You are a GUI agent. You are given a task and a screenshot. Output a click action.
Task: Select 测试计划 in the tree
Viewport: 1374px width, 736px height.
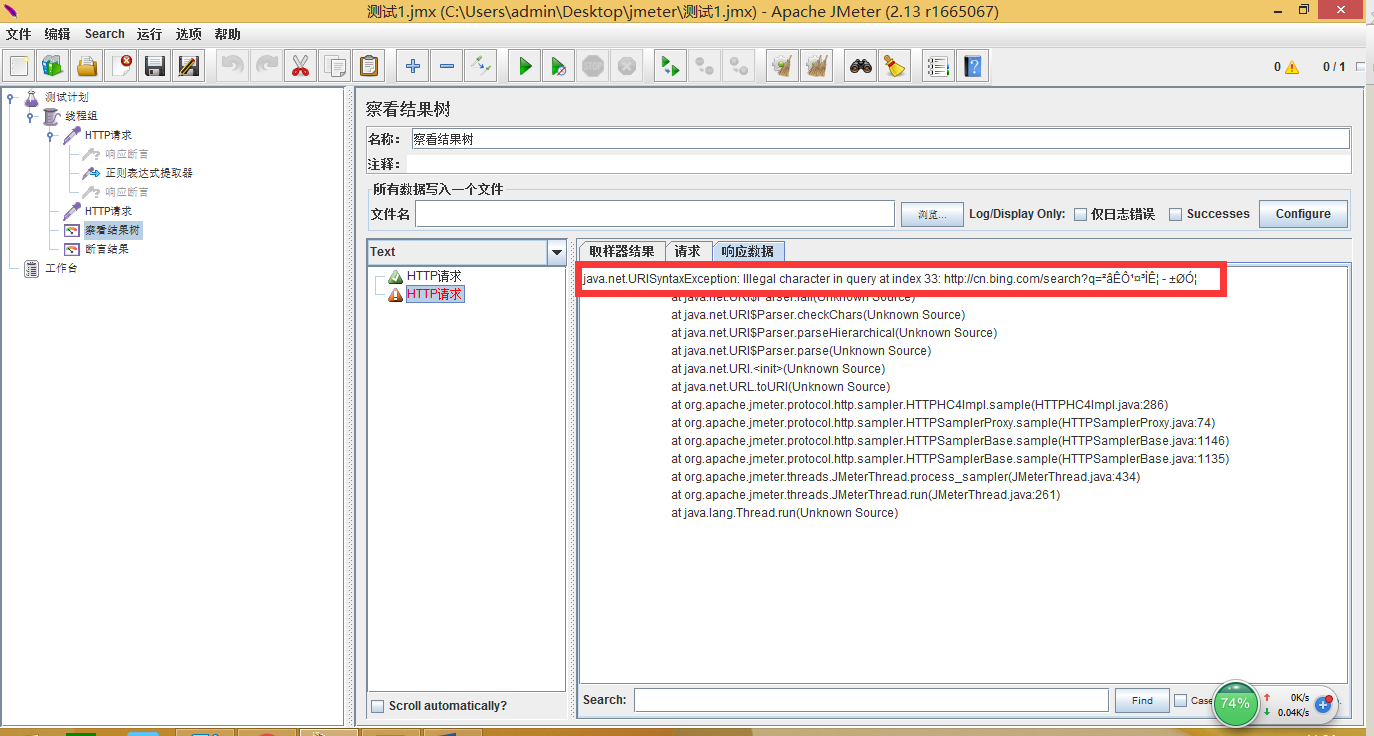(x=66, y=97)
